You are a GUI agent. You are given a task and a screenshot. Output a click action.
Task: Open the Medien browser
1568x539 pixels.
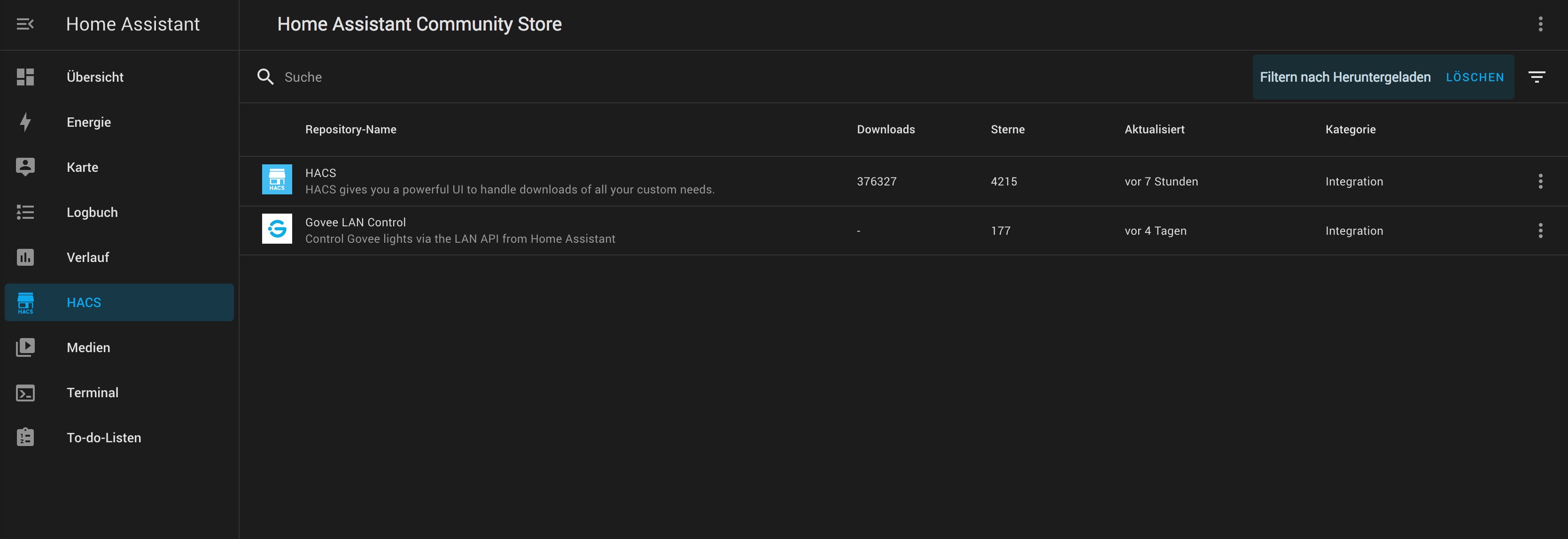[88, 347]
